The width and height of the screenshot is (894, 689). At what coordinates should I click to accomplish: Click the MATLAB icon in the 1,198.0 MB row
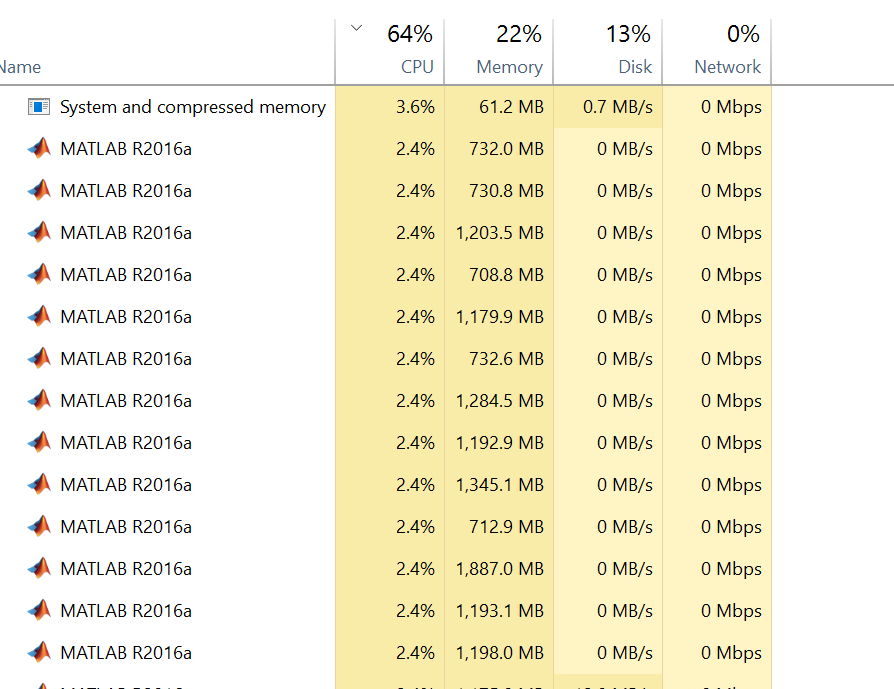pos(39,652)
